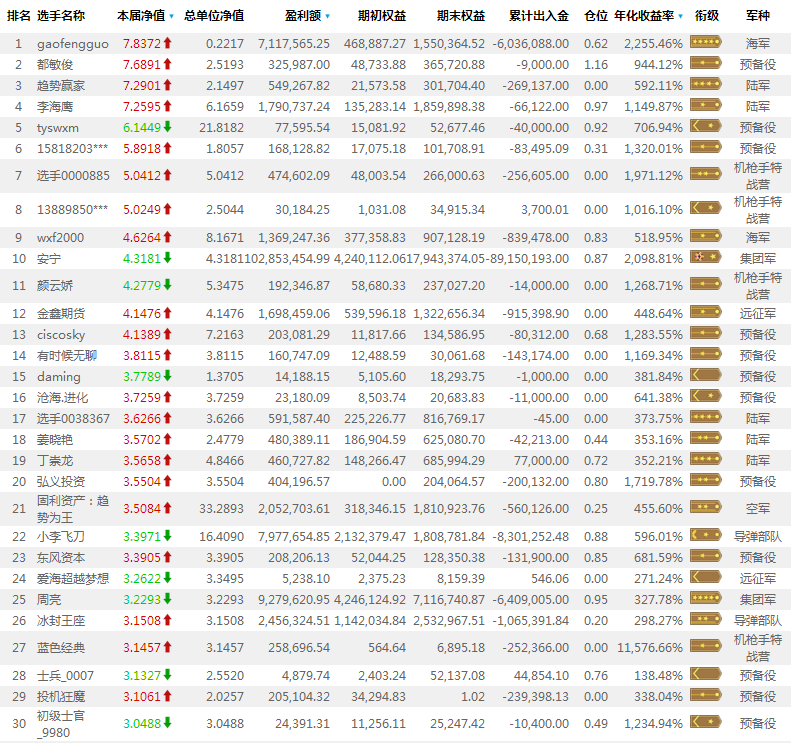Screen dimensions: 791x743
Task: Click the 选手名称 column header
Action: click(61, 16)
